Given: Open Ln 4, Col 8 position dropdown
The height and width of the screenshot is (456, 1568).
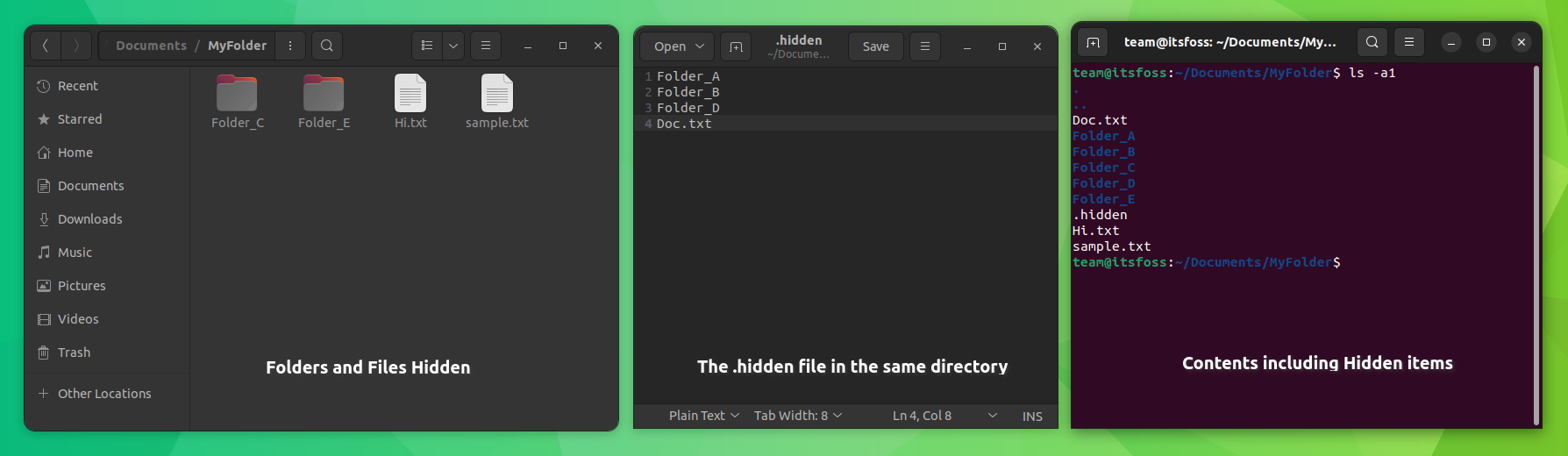Looking at the screenshot, I should (x=944, y=416).
